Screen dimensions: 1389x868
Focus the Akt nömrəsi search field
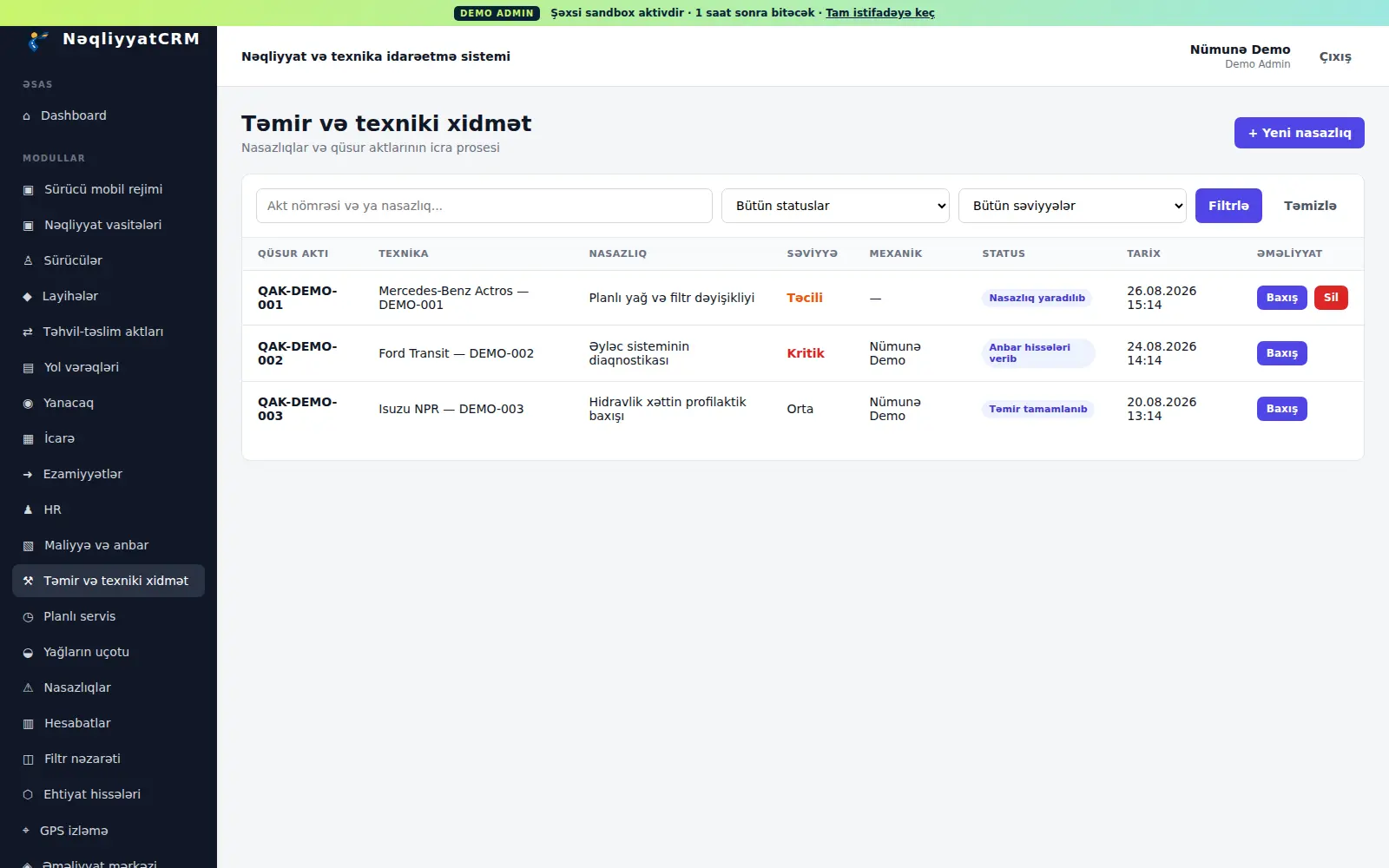click(484, 206)
